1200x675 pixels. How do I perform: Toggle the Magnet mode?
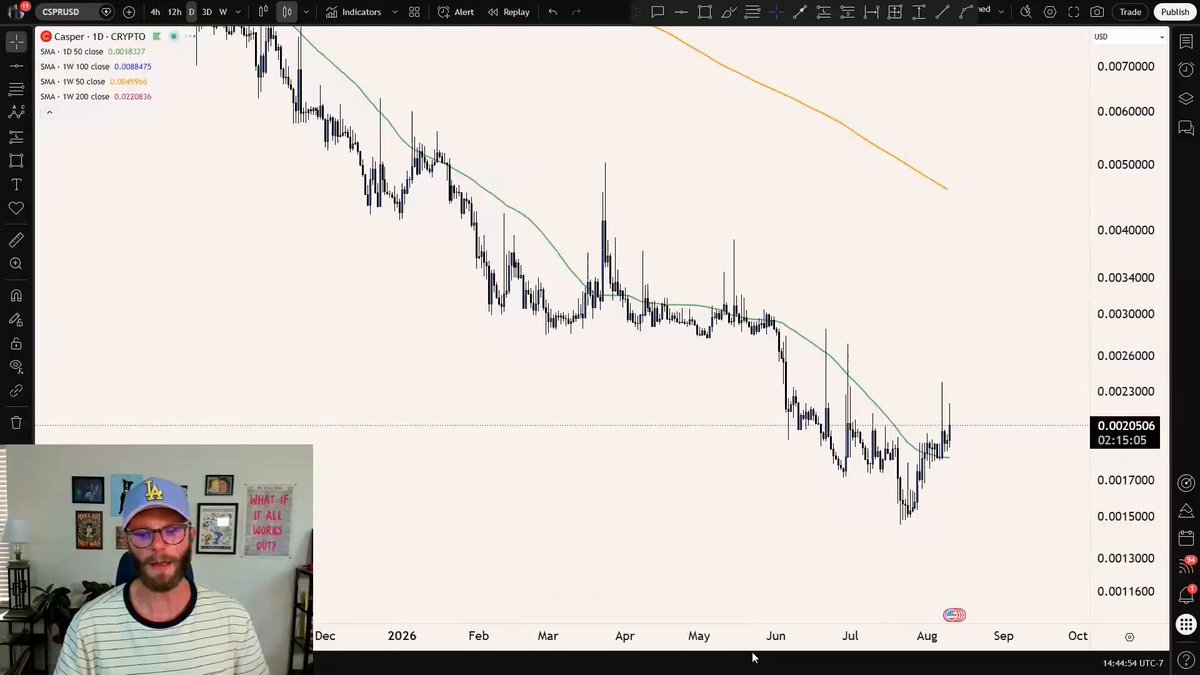[x=16, y=296]
